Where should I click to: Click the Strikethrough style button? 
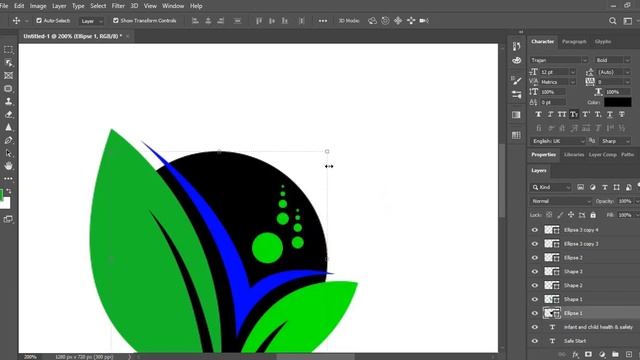pos(621,115)
